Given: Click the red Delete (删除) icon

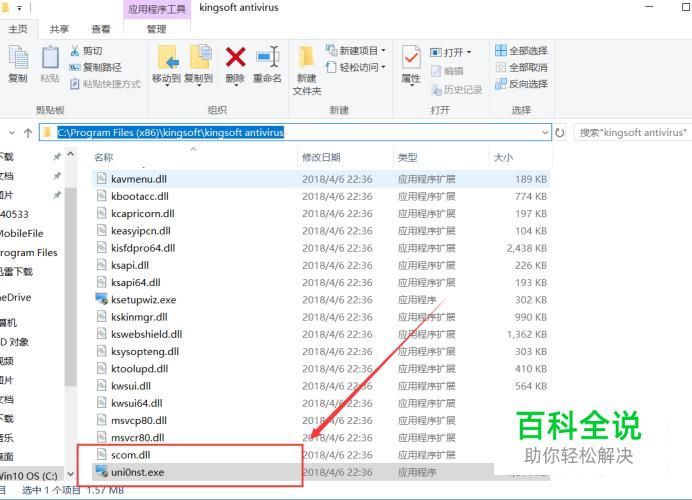Looking at the screenshot, I should (x=235, y=57).
